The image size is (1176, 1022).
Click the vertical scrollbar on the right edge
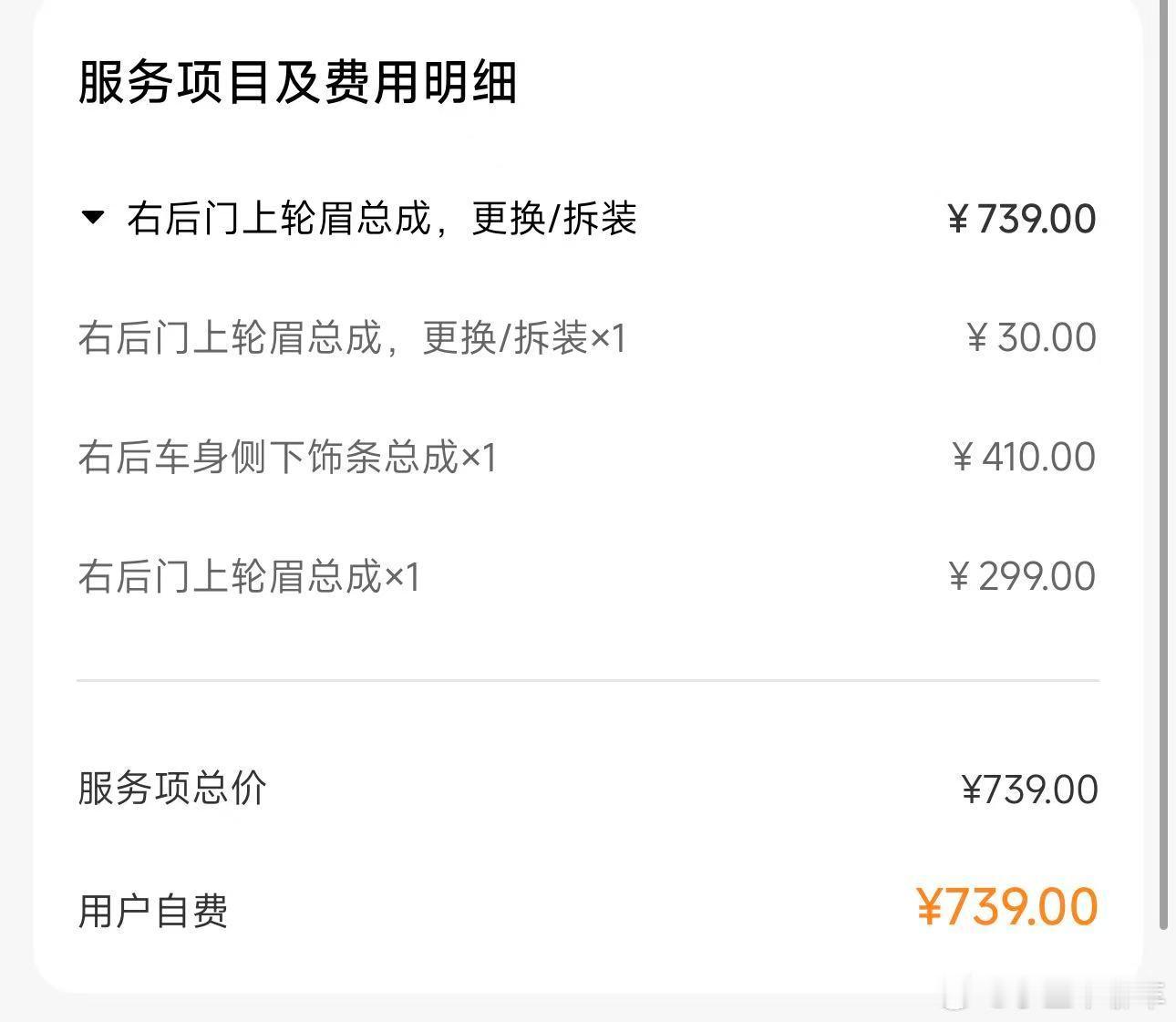point(1163,456)
